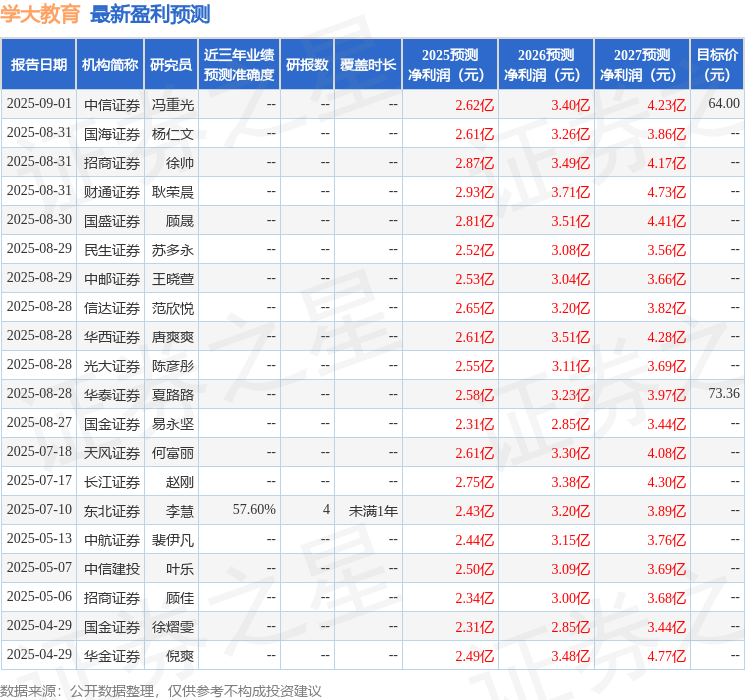Image resolution: width=745 pixels, height=700 pixels.
Task: Click 2.87亿 in the 徐帅 row
Action: pyautogui.click(x=475, y=163)
